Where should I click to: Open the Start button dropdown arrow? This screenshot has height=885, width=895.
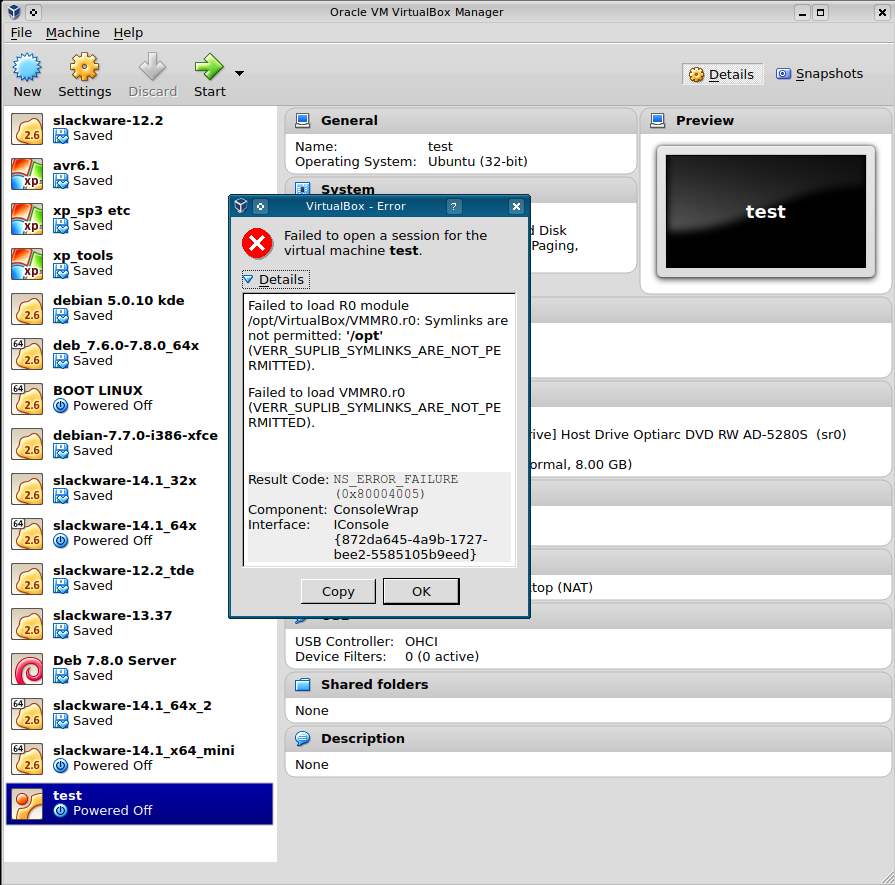[x=239, y=73]
